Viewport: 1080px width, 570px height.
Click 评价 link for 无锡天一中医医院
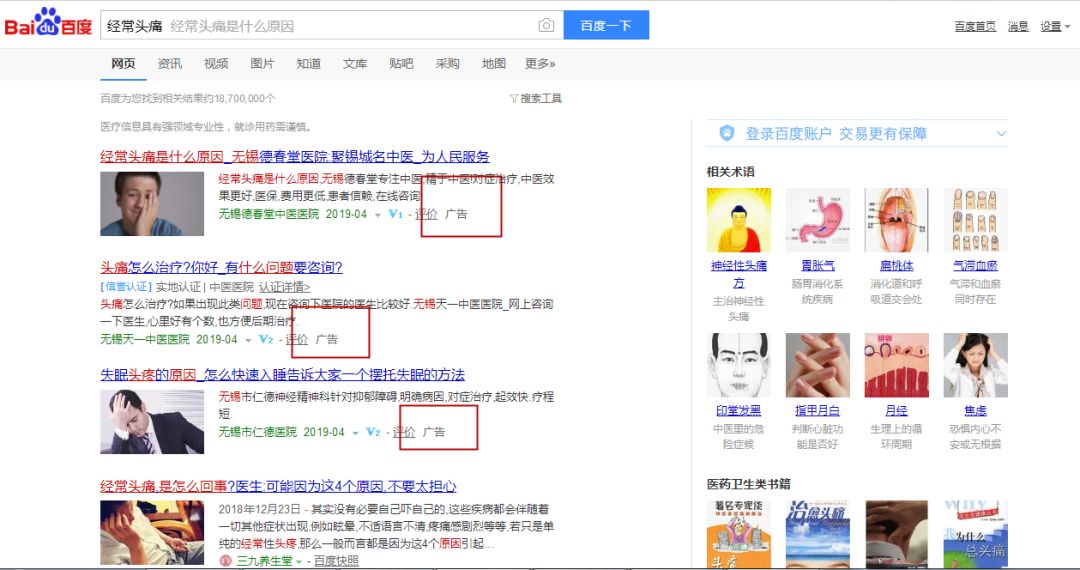pyautogui.click(x=297, y=339)
